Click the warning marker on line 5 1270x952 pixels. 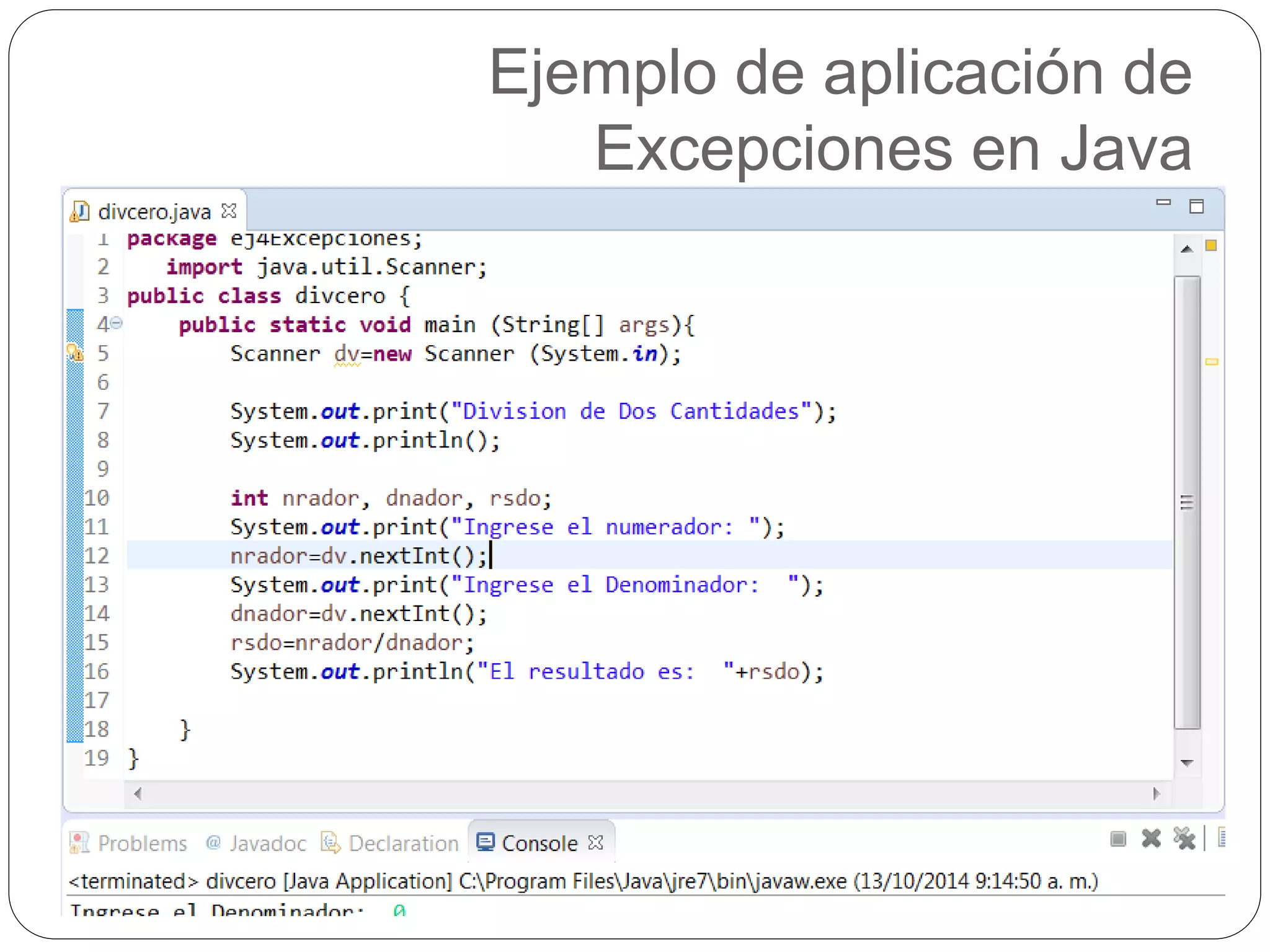tap(75, 353)
